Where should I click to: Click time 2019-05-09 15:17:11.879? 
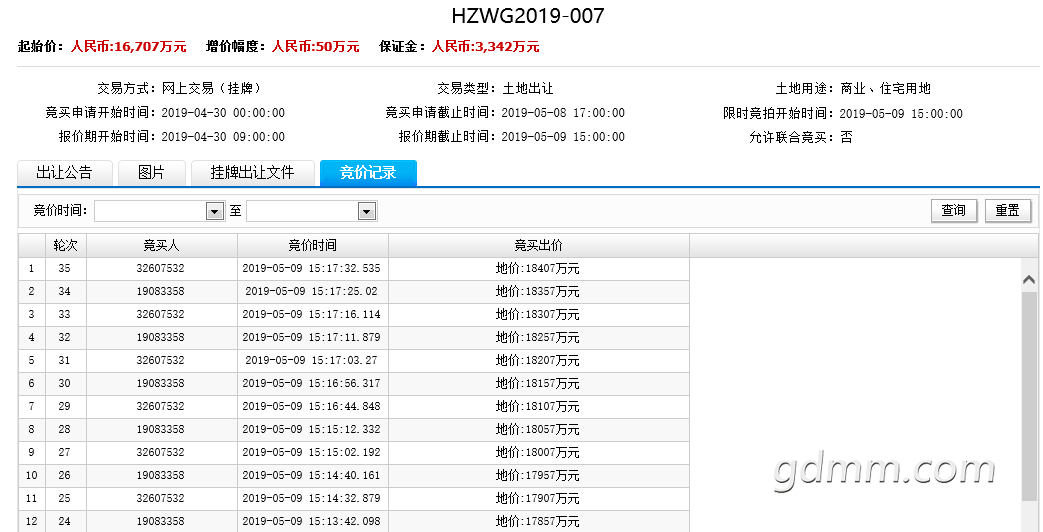pos(311,337)
